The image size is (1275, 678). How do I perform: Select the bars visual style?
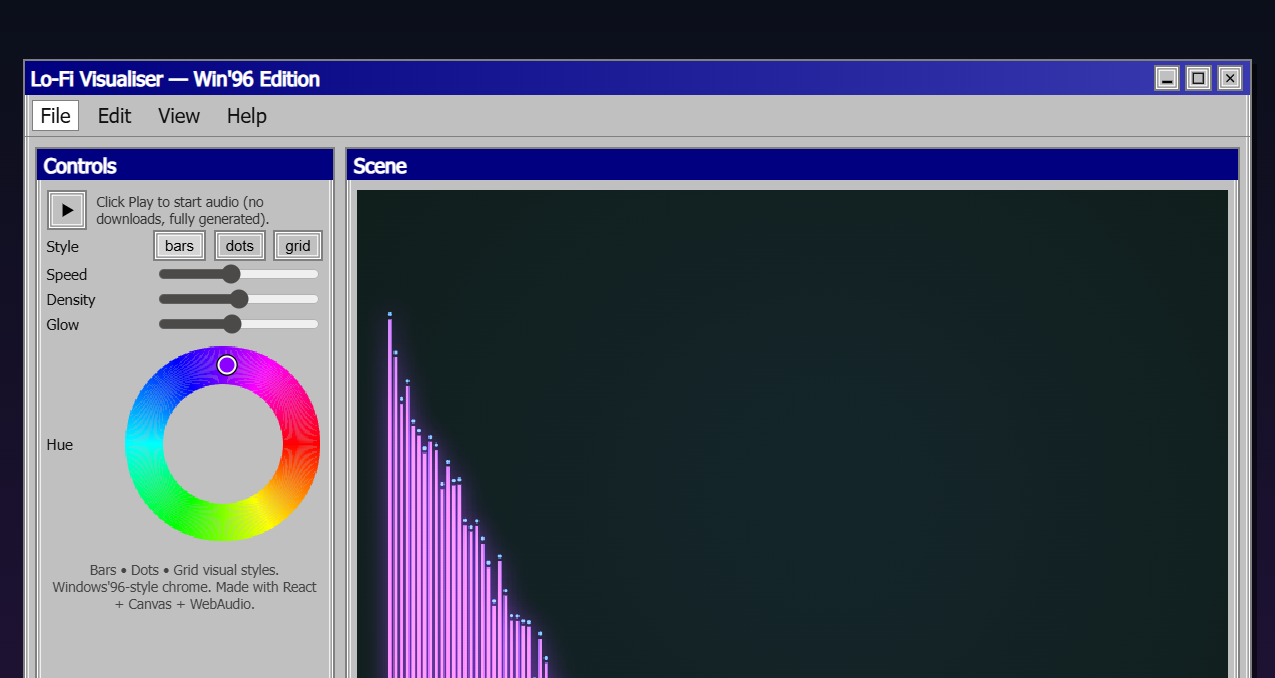point(180,246)
